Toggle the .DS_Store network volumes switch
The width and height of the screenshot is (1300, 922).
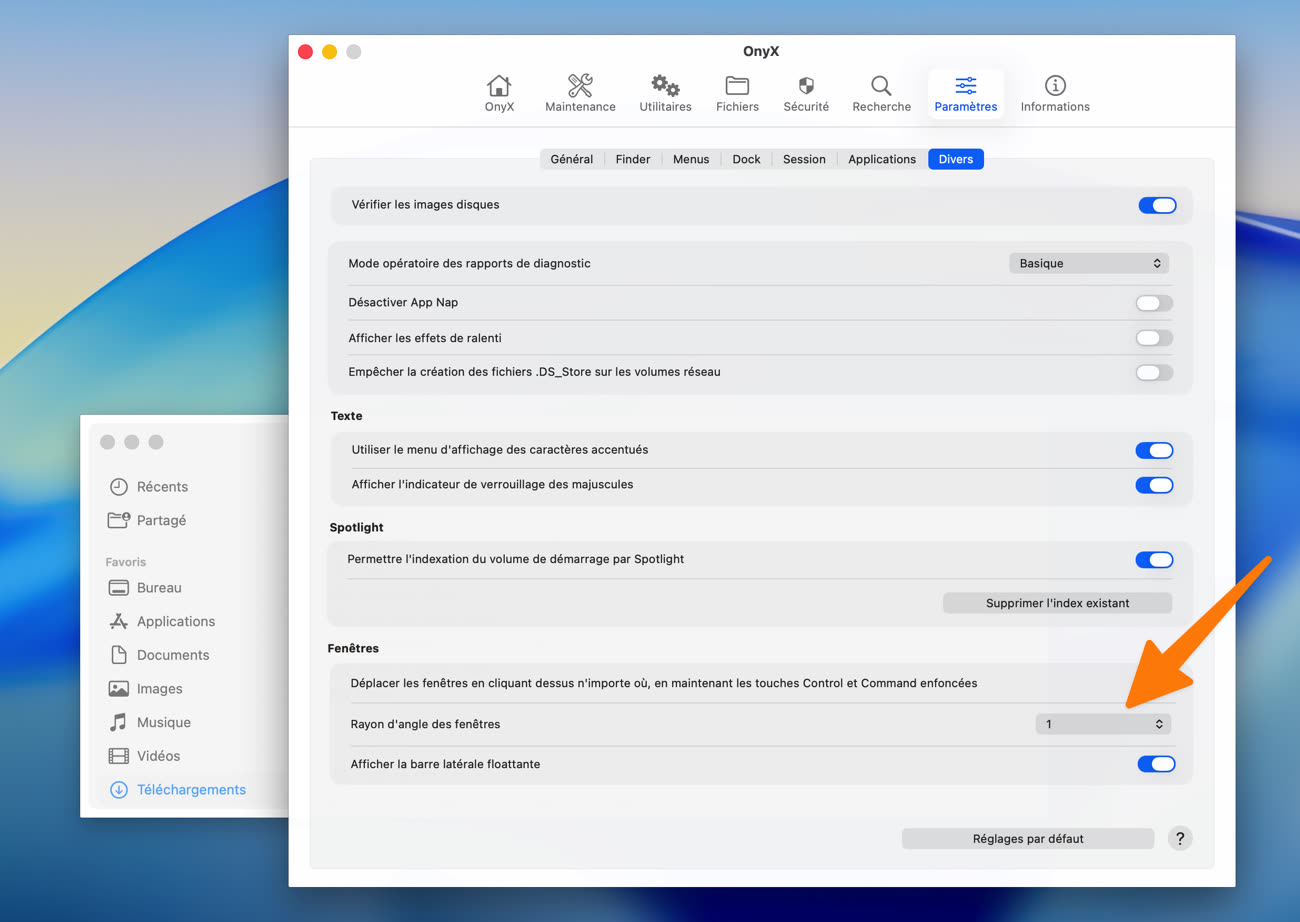1154,373
